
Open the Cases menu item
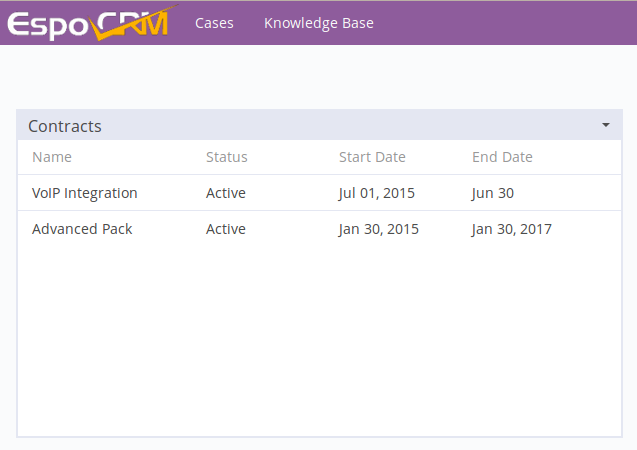214,23
